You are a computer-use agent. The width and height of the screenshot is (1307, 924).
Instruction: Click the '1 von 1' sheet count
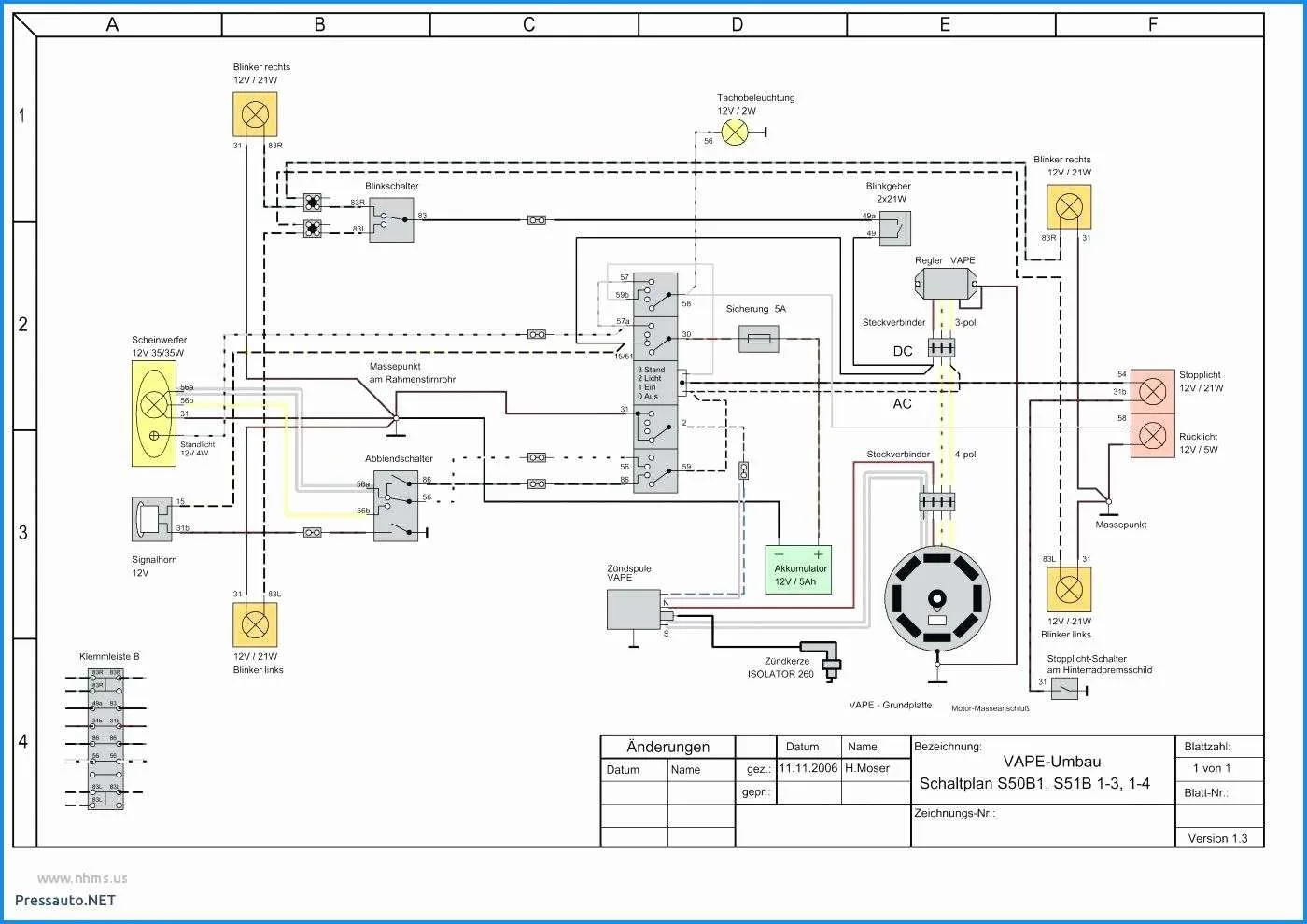pyautogui.click(x=1211, y=768)
